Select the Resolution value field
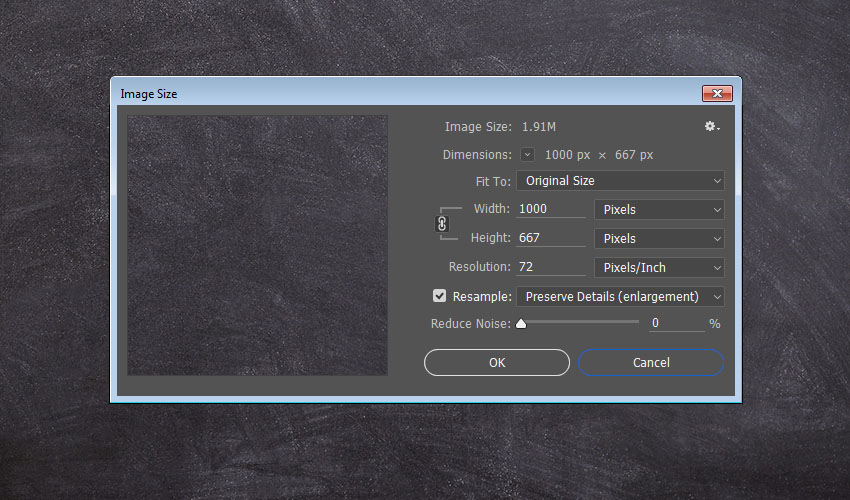The image size is (850, 500). pyautogui.click(x=551, y=268)
